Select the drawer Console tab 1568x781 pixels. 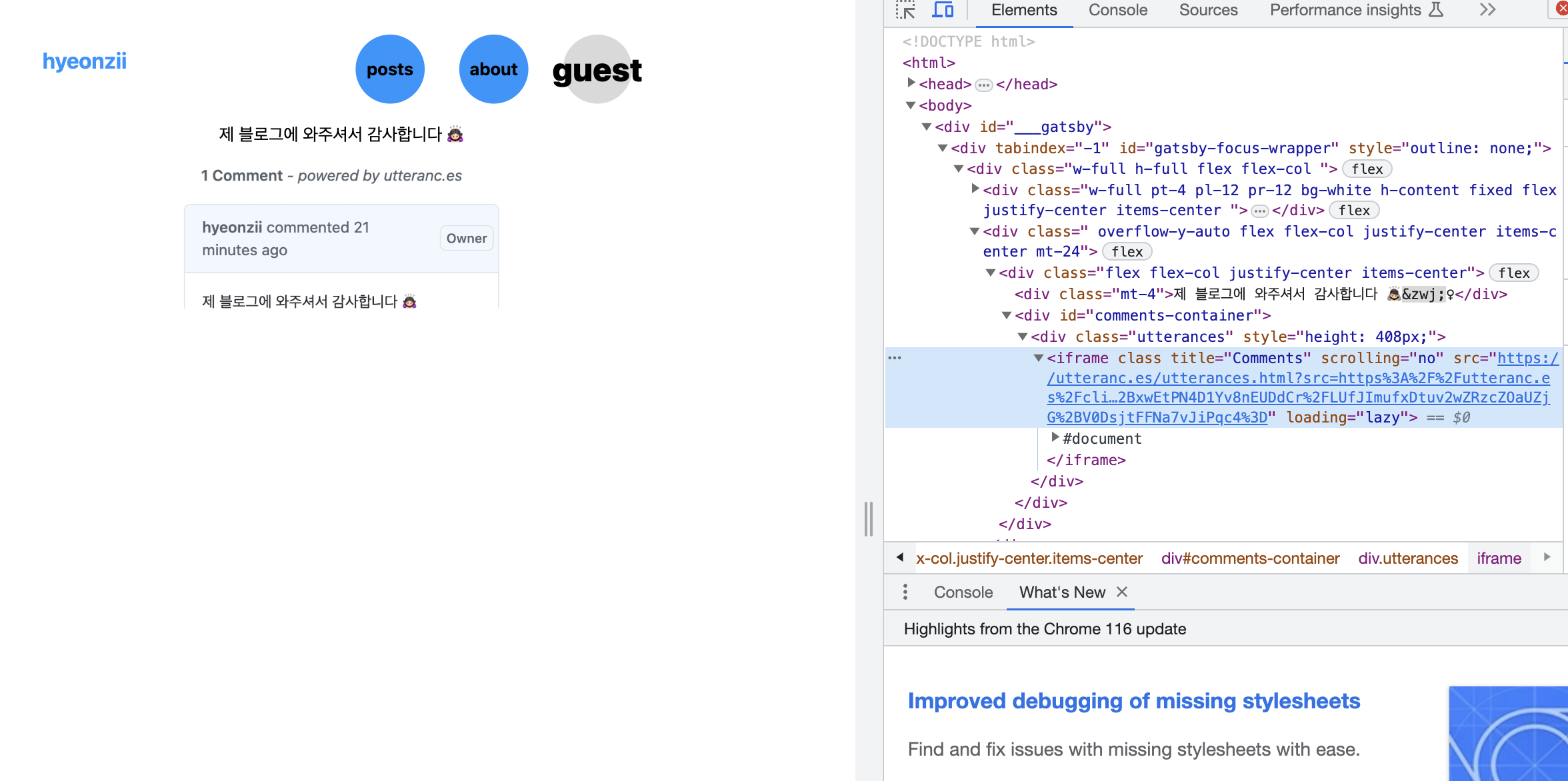pos(963,592)
